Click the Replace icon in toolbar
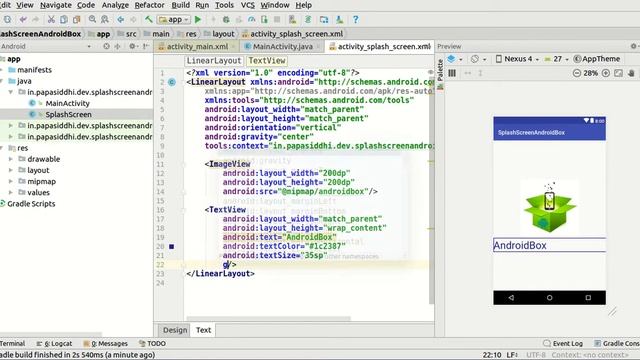 pyautogui.click(x=105, y=19)
